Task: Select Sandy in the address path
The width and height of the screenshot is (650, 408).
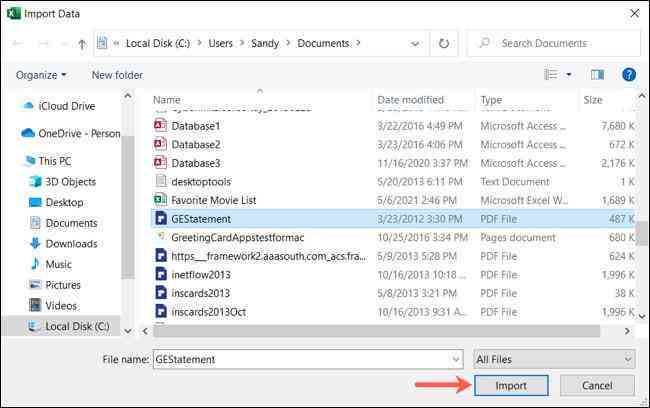Action: tap(265, 43)
